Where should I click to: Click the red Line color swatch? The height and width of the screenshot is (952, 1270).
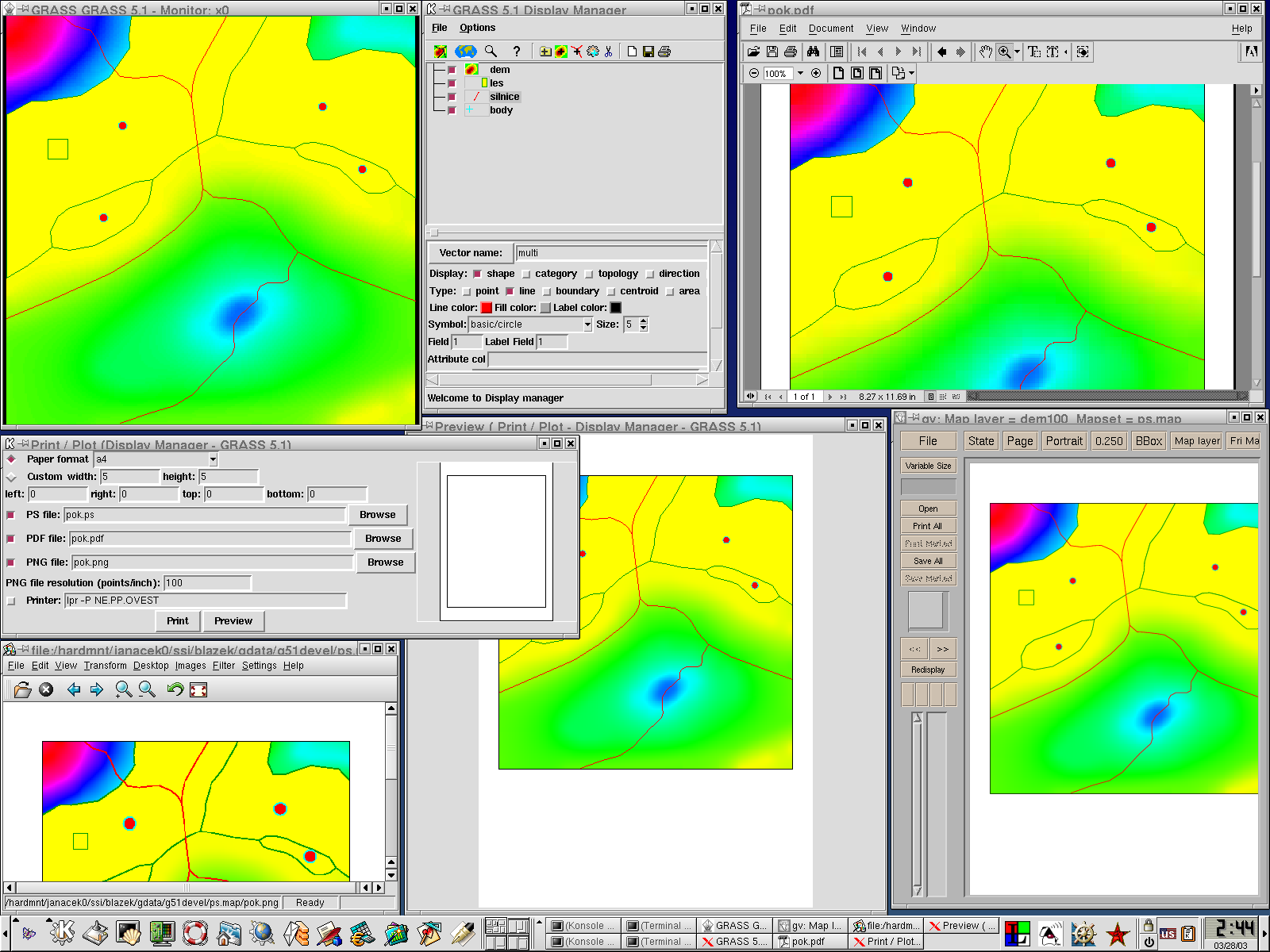pos(487,308)
